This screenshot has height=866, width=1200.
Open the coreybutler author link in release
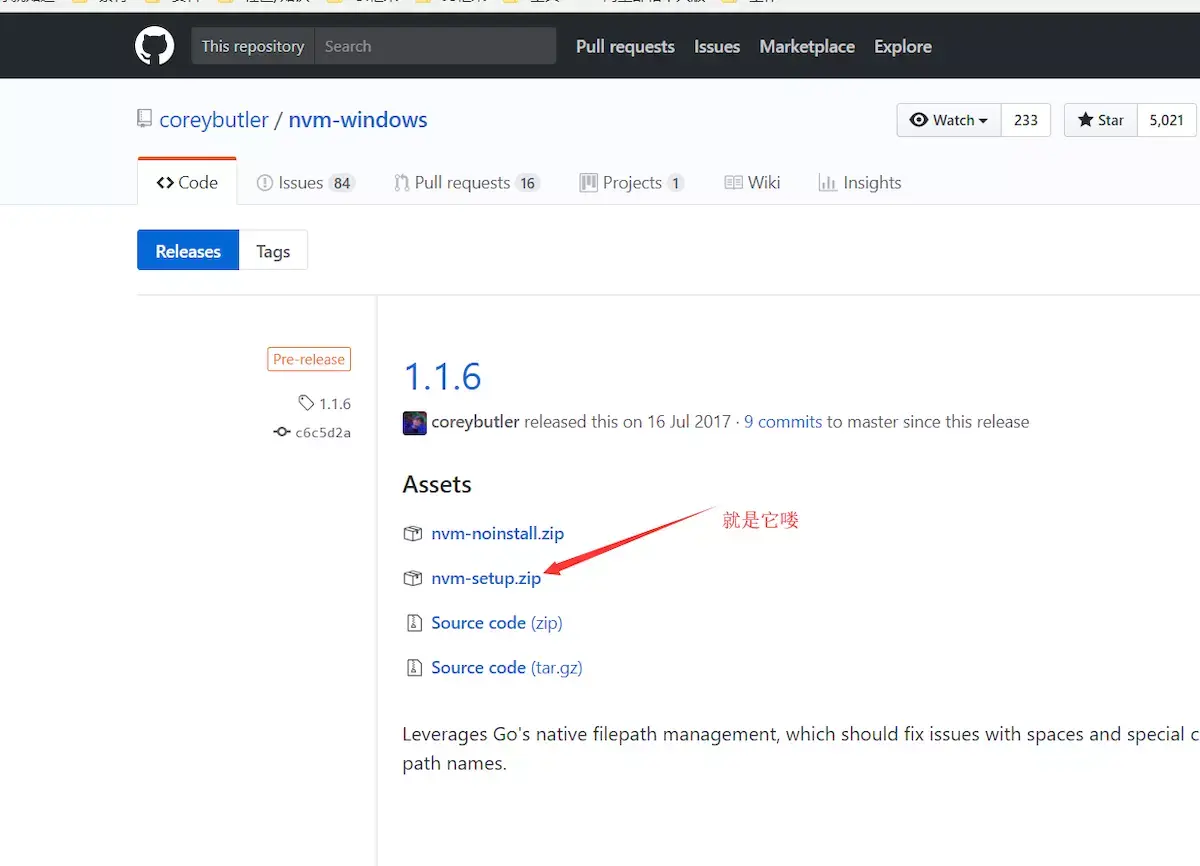pos(475,422)
